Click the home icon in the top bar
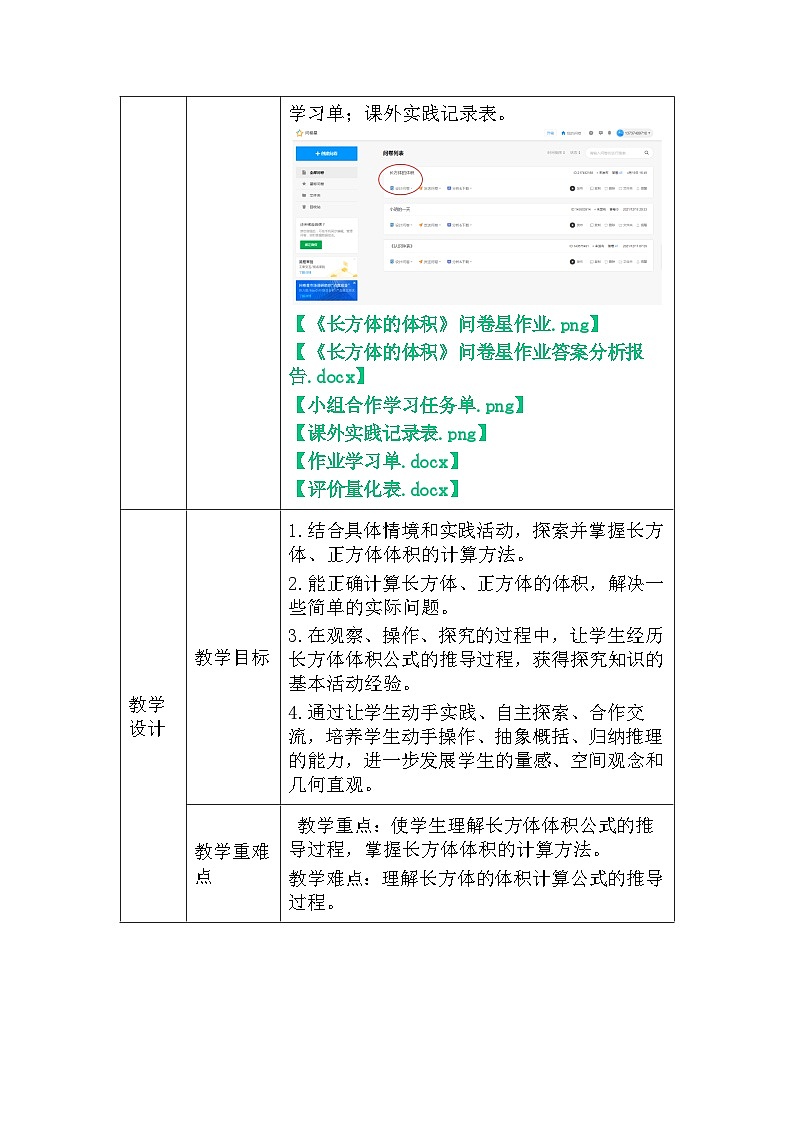Image resolution: width=794 pixels, height=1123 pixels. pyautogui.click(x=563, y=133)
